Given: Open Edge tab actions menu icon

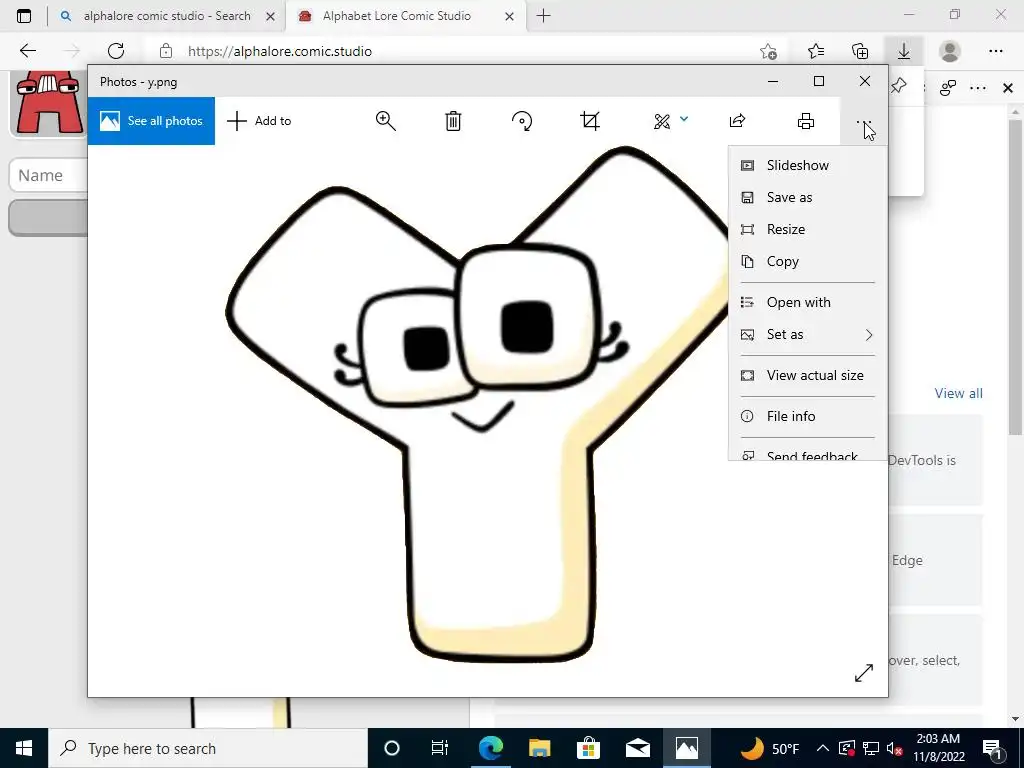Looking at the screenshot, I should [x=24, y=16].
